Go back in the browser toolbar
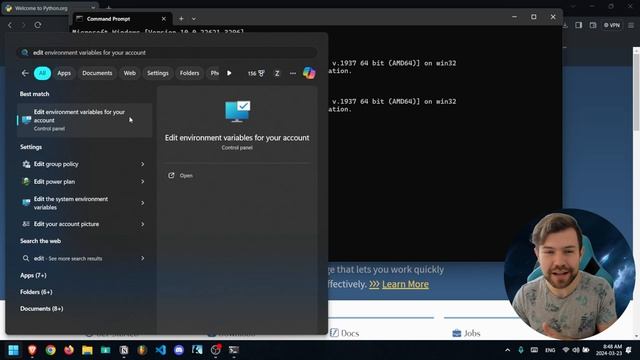The image size is (640, 360). (10, 25)
